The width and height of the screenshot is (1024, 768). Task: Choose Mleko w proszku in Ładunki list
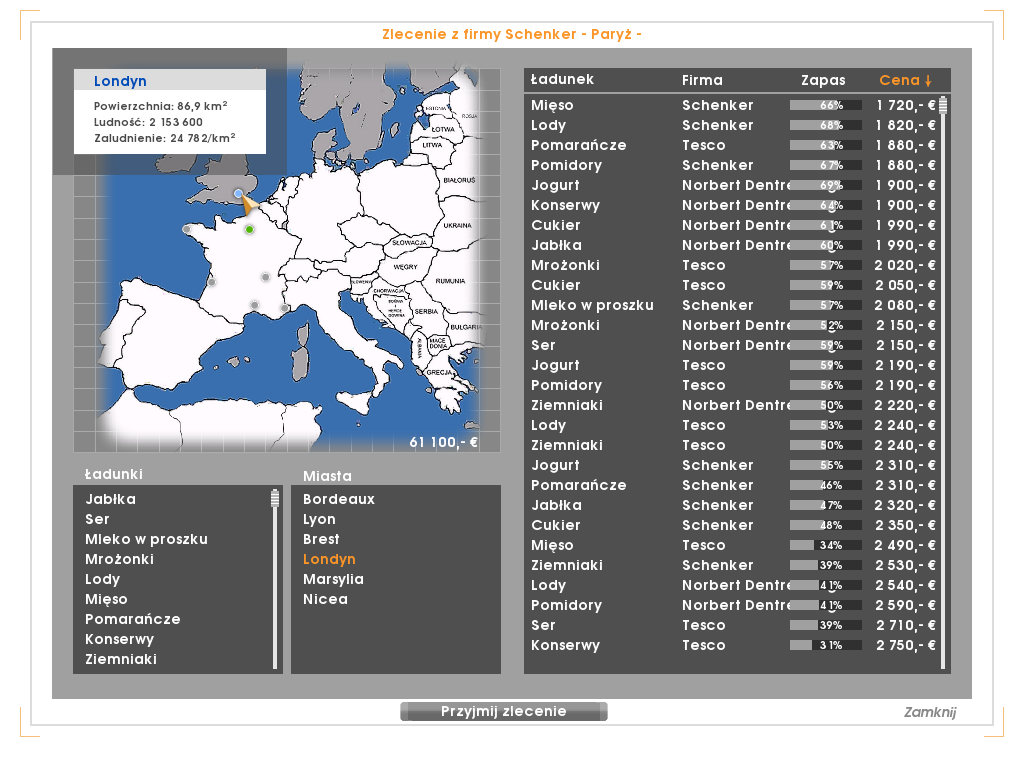point(146,539)
